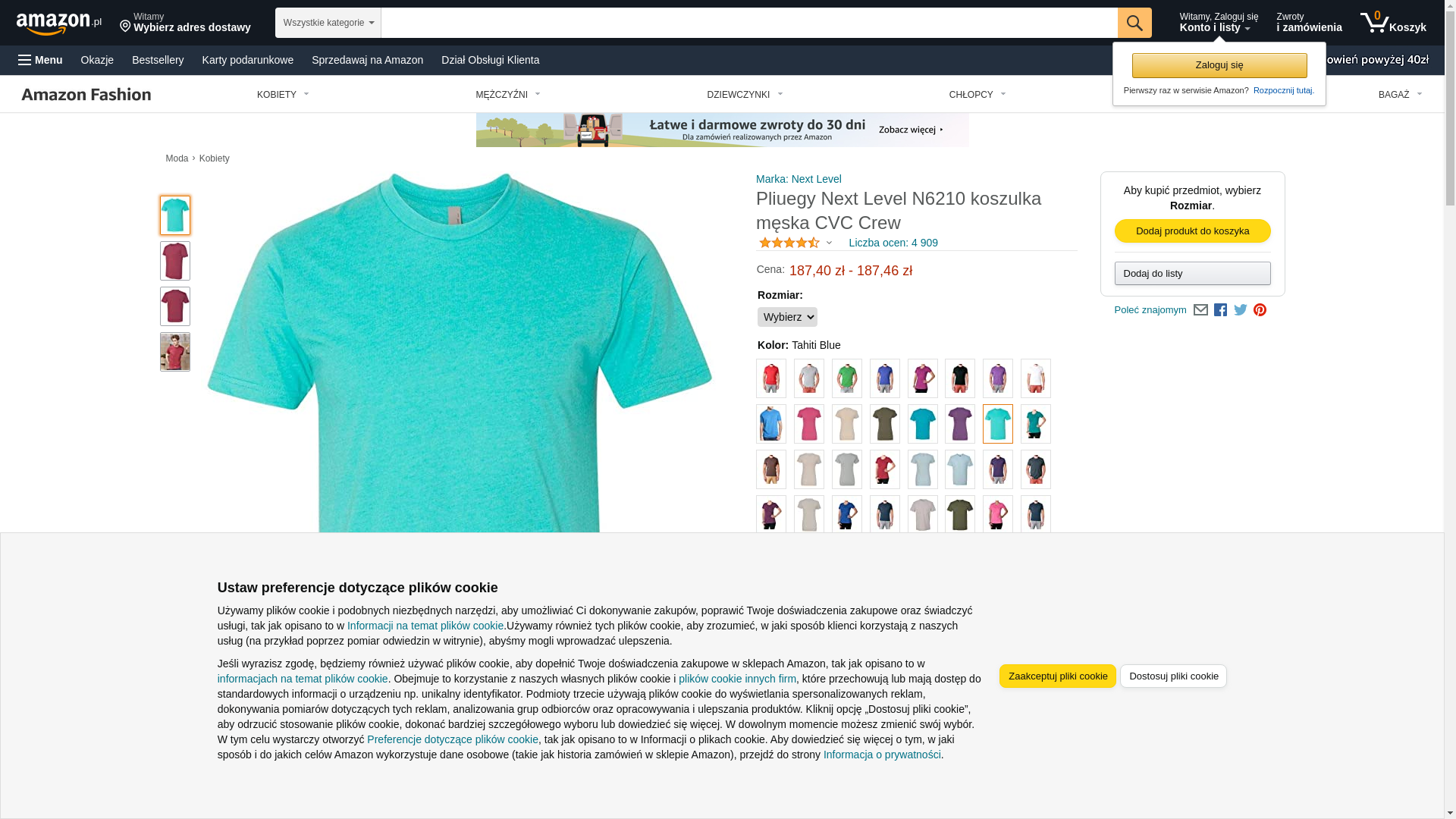1456x819 pixels.
Task: Select the red shirt color swatch
Action: point(771,378)
